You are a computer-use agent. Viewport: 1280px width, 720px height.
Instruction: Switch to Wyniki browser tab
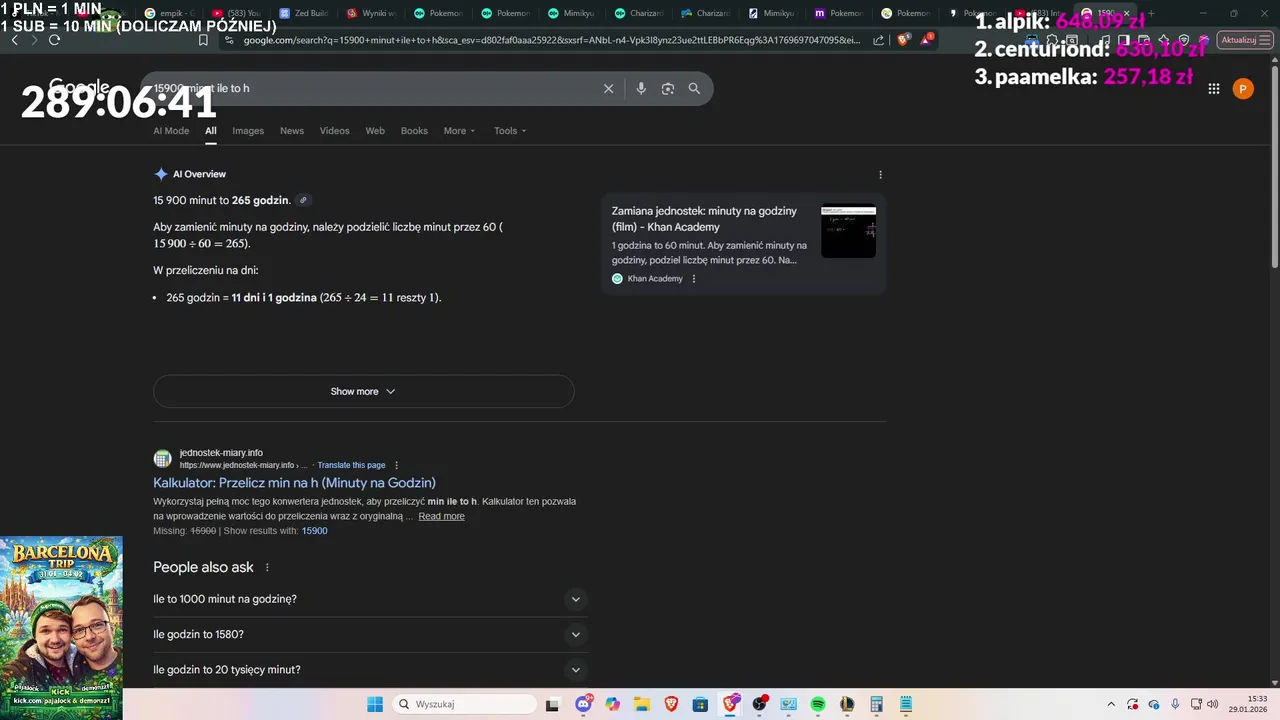point(371,13)
